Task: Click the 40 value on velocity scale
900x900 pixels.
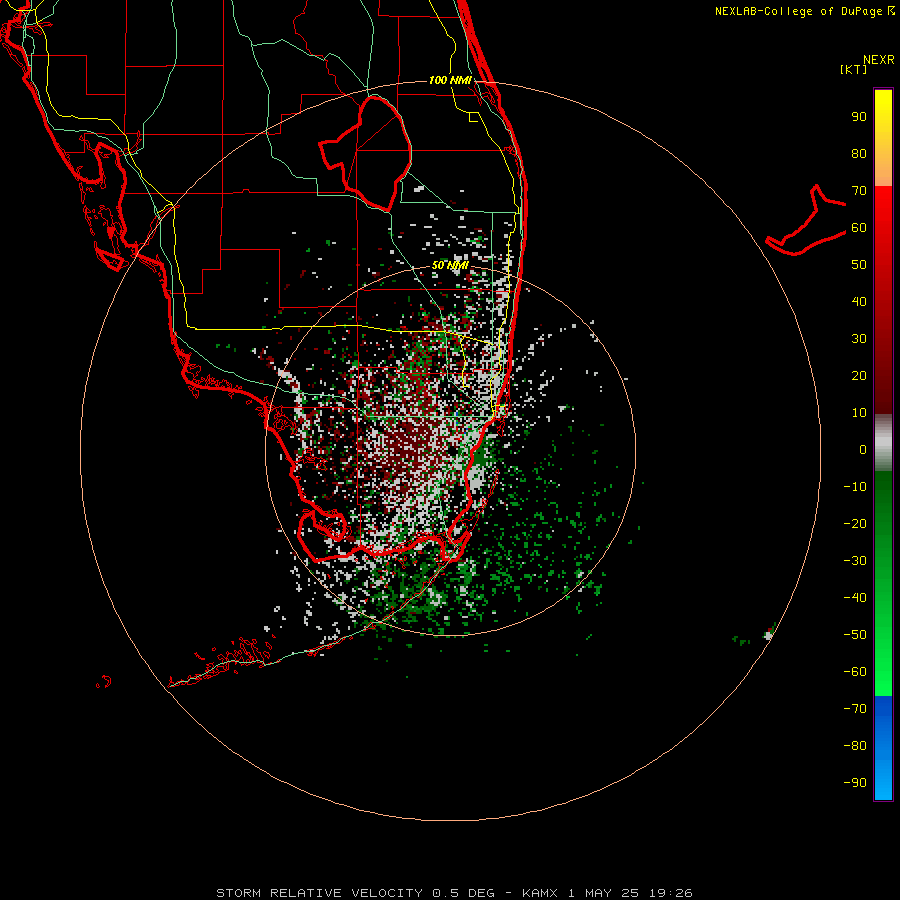Action: click(859, 301)
